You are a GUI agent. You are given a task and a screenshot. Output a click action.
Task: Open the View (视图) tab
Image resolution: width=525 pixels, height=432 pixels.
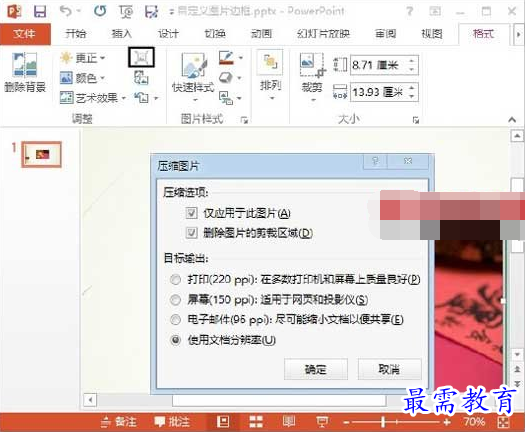pos(432,34)
